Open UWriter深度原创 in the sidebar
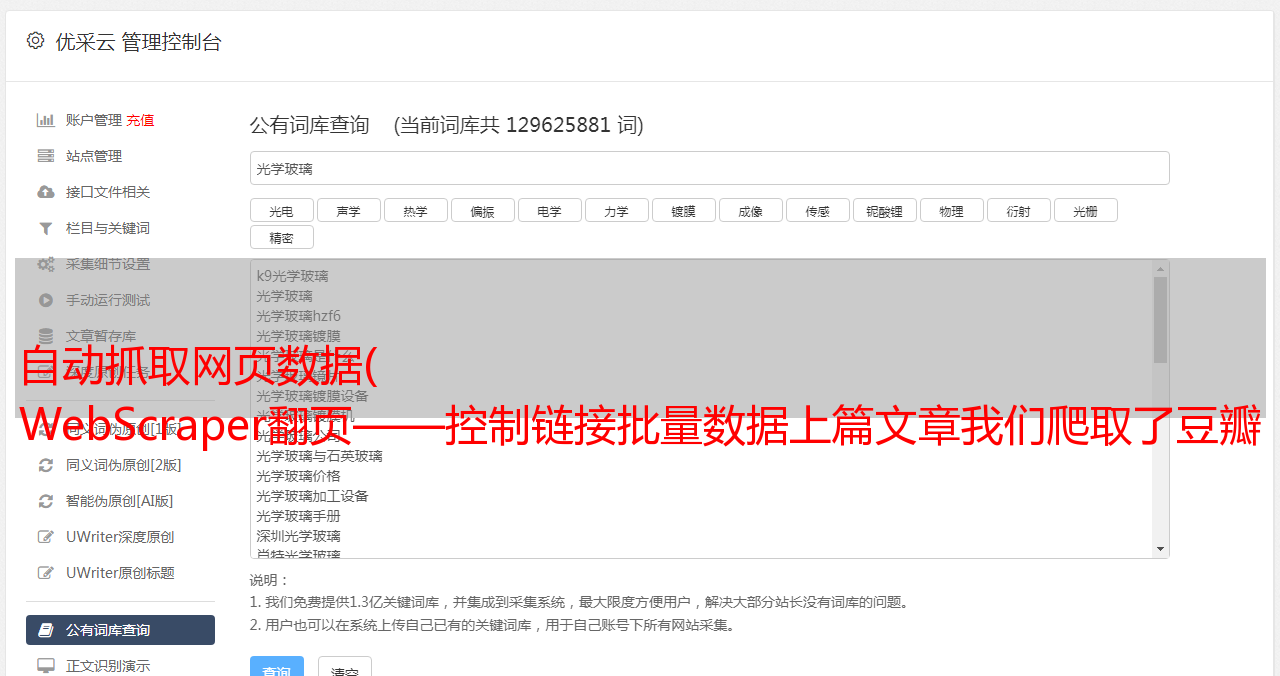Viewport: 1280px width, 676px height. click(120, 537)
